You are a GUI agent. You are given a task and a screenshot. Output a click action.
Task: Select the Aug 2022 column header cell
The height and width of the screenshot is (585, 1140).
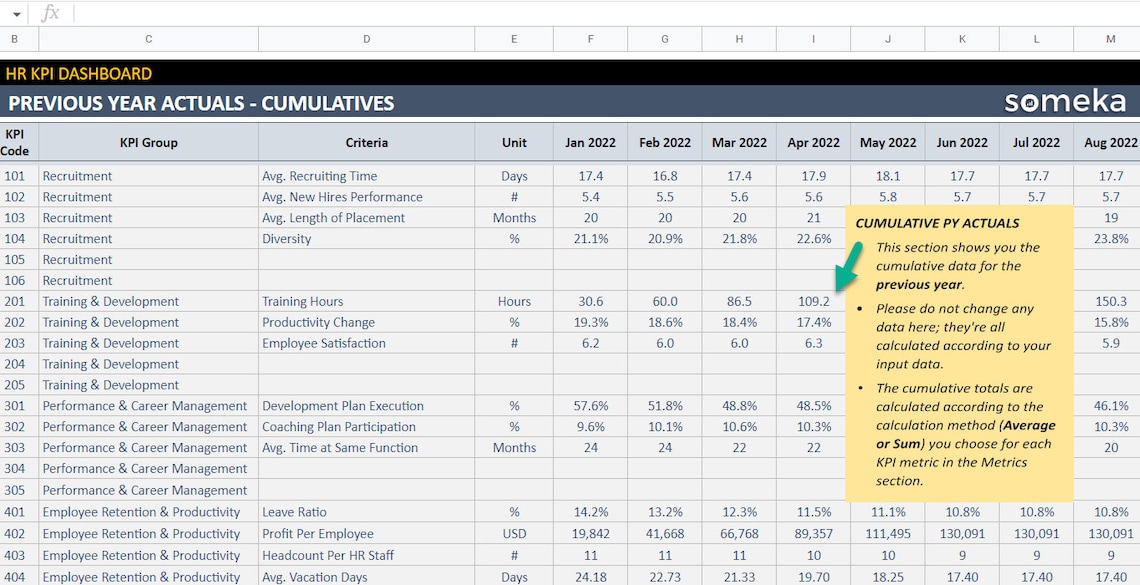click(x=1109, y=142)
